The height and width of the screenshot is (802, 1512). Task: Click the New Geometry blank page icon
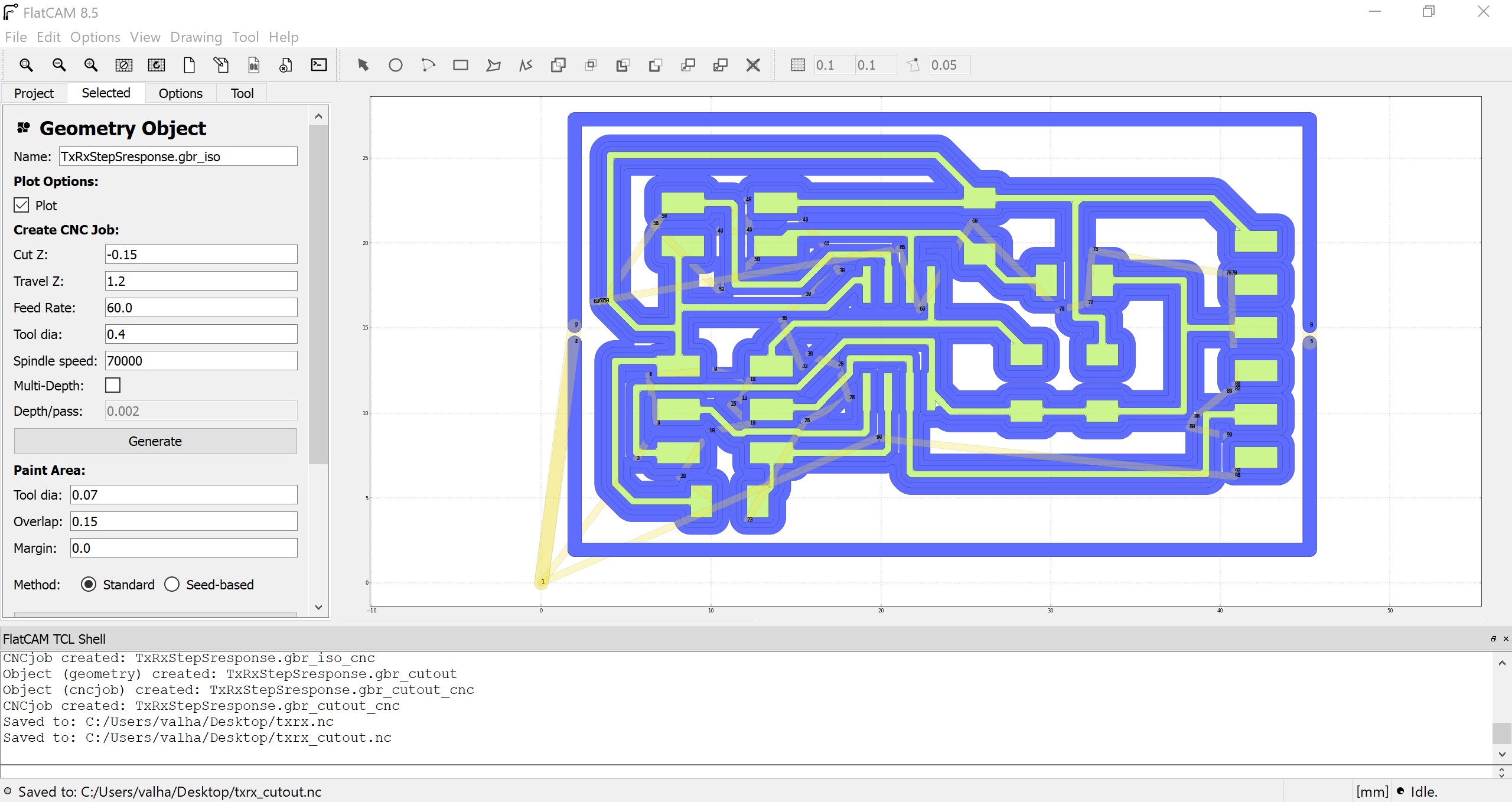[189, 65]
